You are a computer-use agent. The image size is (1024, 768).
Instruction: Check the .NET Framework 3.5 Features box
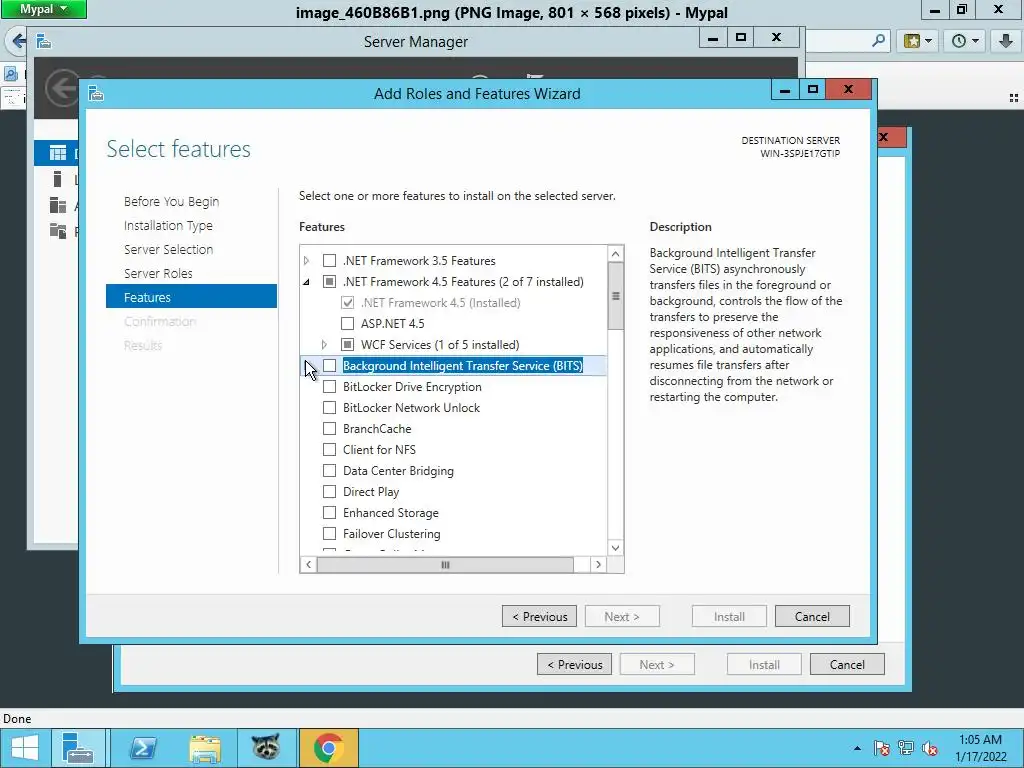tap(330, 261)
